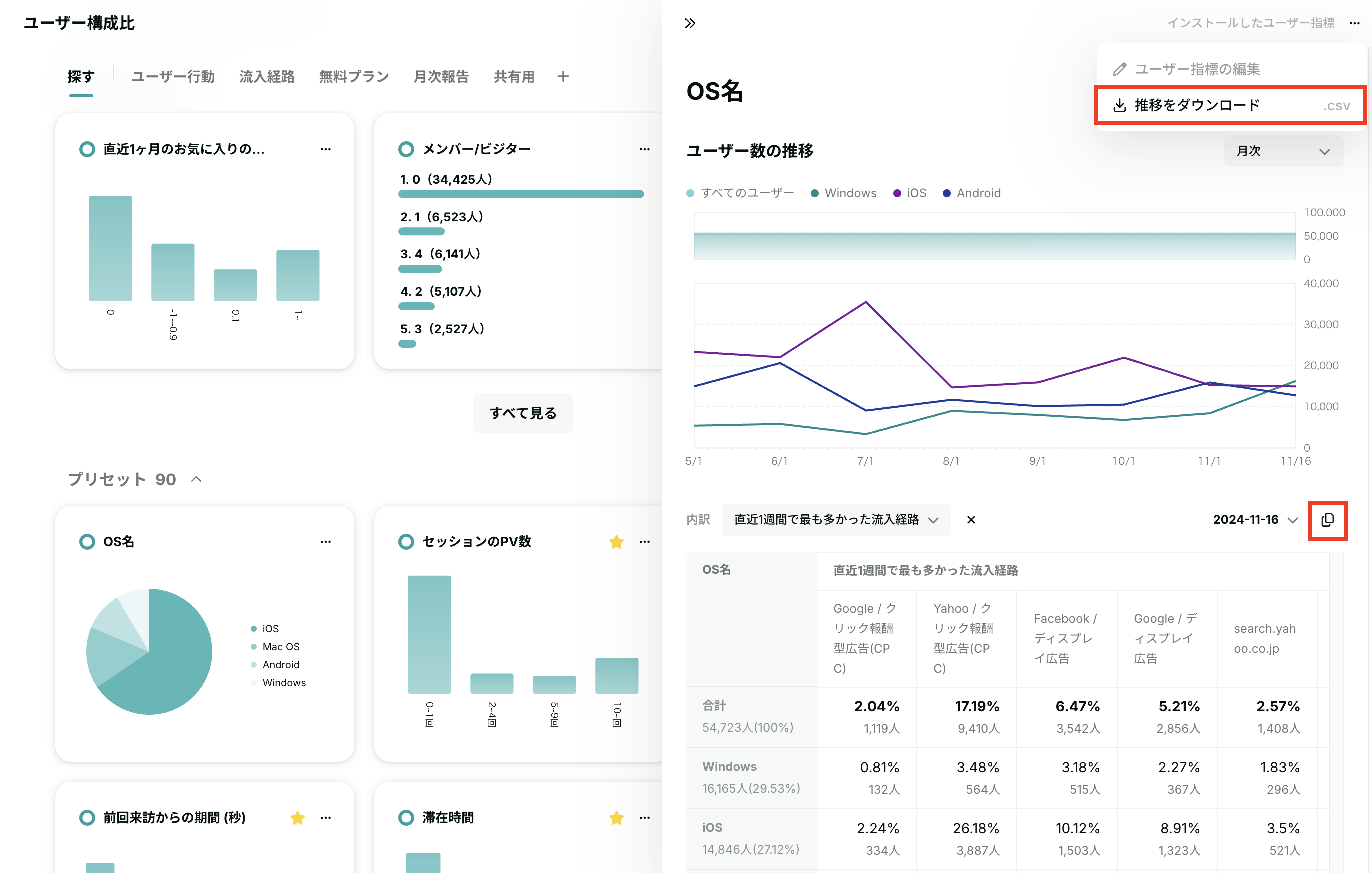Toggle すべてのユーザー series in chart legend
The image size is (1372, 873).
tap(740, 193)
